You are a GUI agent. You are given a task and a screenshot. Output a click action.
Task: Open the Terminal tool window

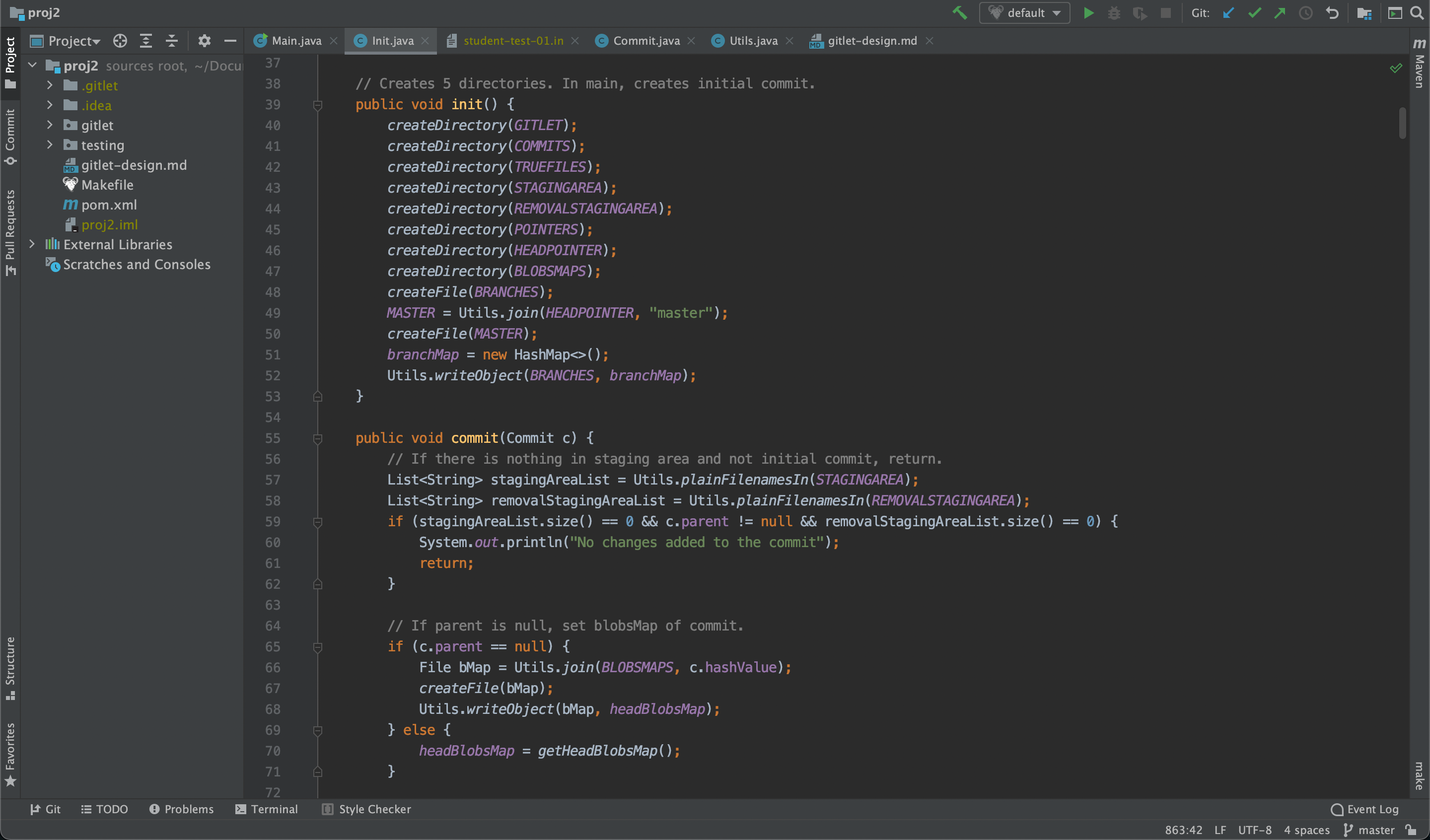(267, 809)
